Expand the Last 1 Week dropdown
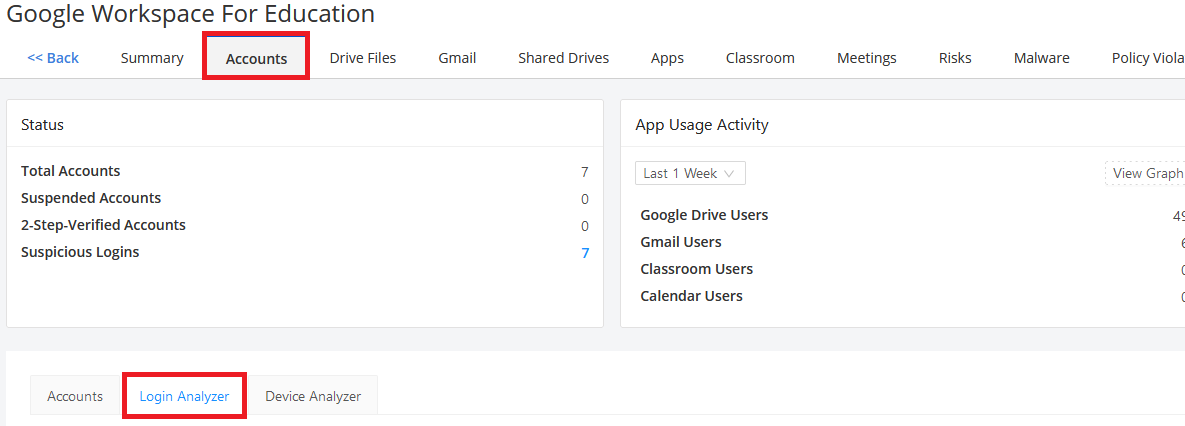This screenshot has width=1185, height=426. coord(690,173)
